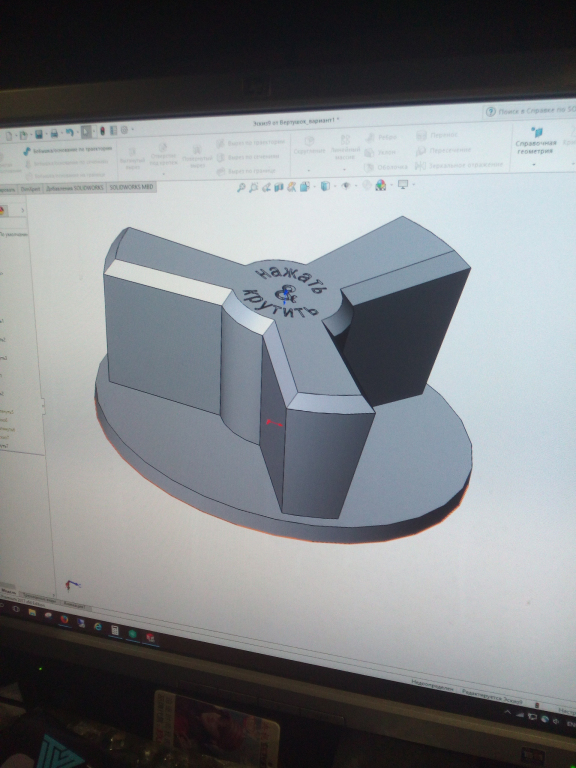Save the model with the floppy disk icon
This screenshot has width=576, height=768.
pos(39,134)
